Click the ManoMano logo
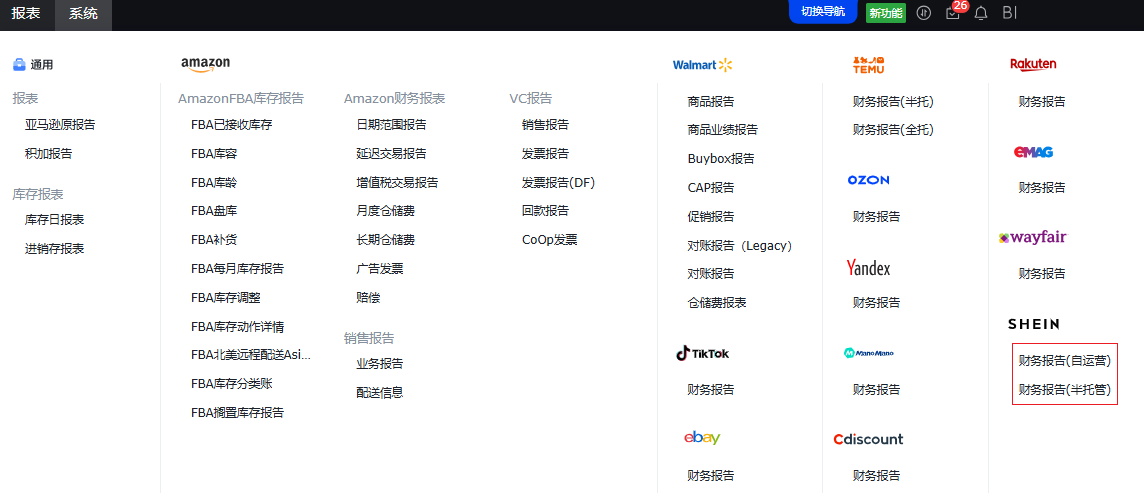The image size is (1144, 499). (868, 353)
